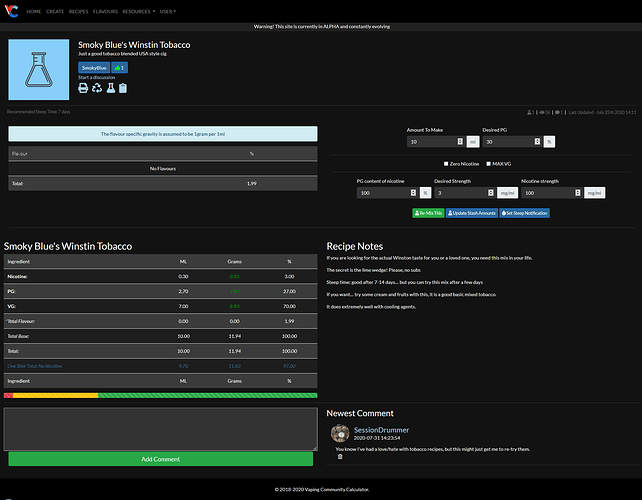Click the PG content of nicotine field
642x500 pixels.
tap(387, 193)
